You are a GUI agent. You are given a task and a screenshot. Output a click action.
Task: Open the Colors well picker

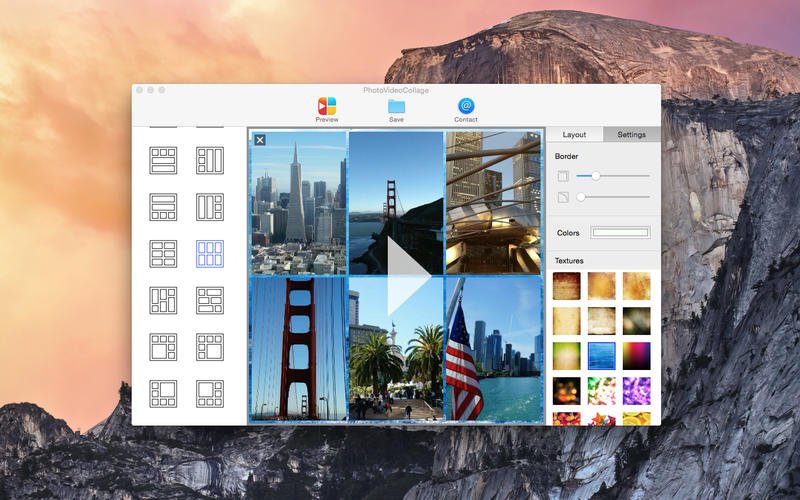(x=620, y=233)
